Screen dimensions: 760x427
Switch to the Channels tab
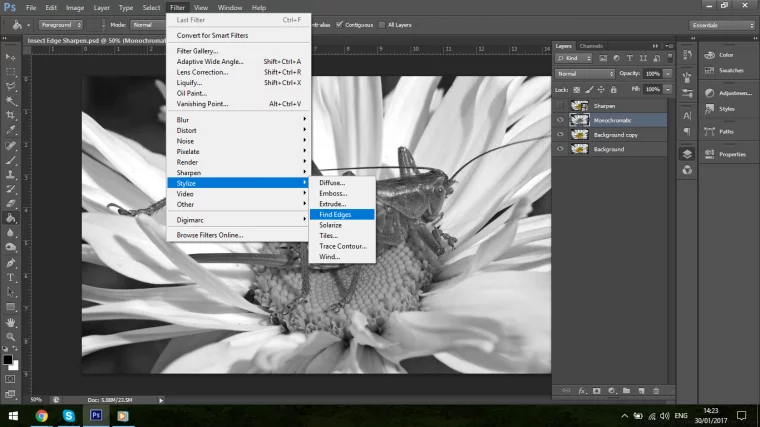pyautogui.click(x=591, y=46)
